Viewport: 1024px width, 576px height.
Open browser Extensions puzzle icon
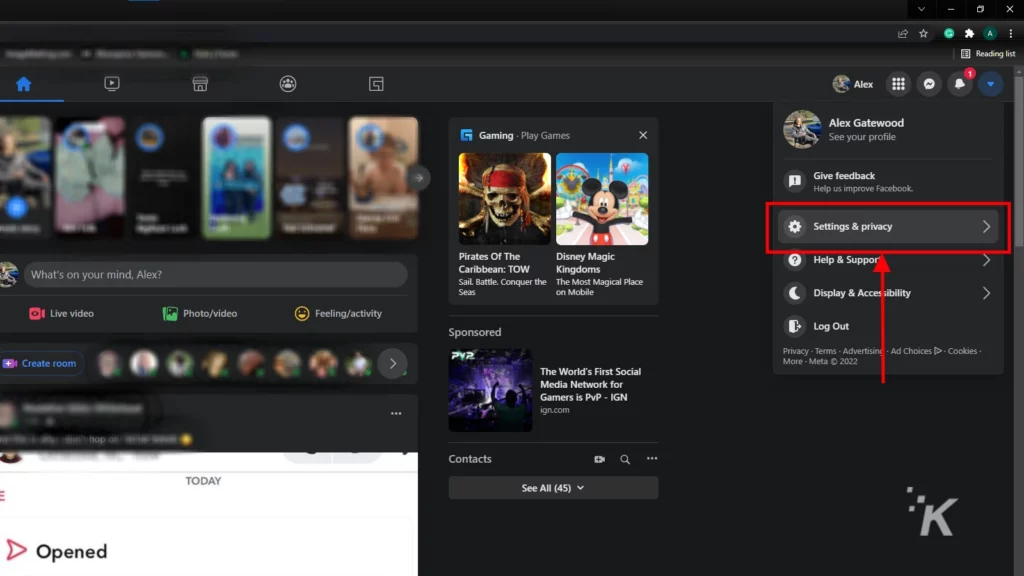[x=970, y=33]
